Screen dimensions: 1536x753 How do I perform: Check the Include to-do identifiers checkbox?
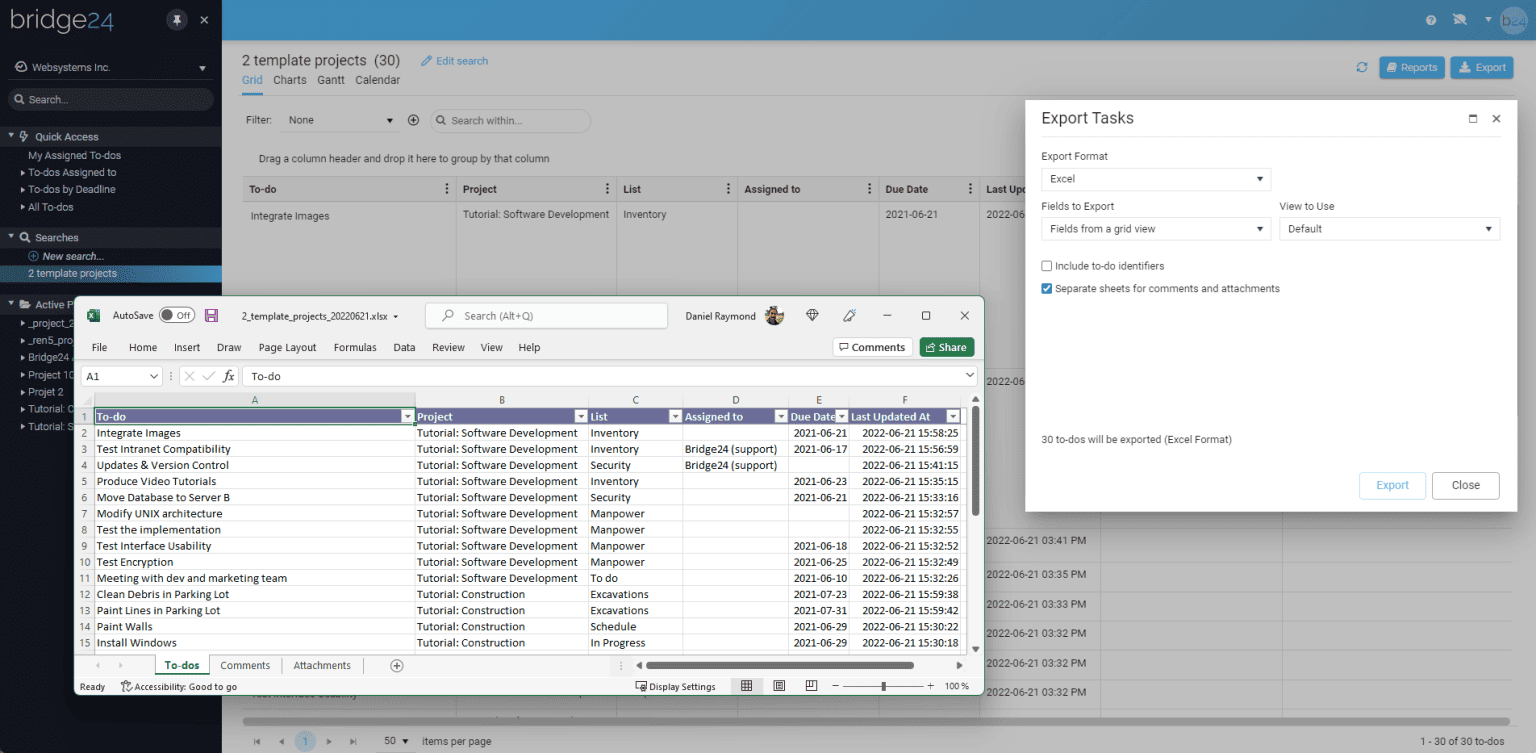point(1047,266)
